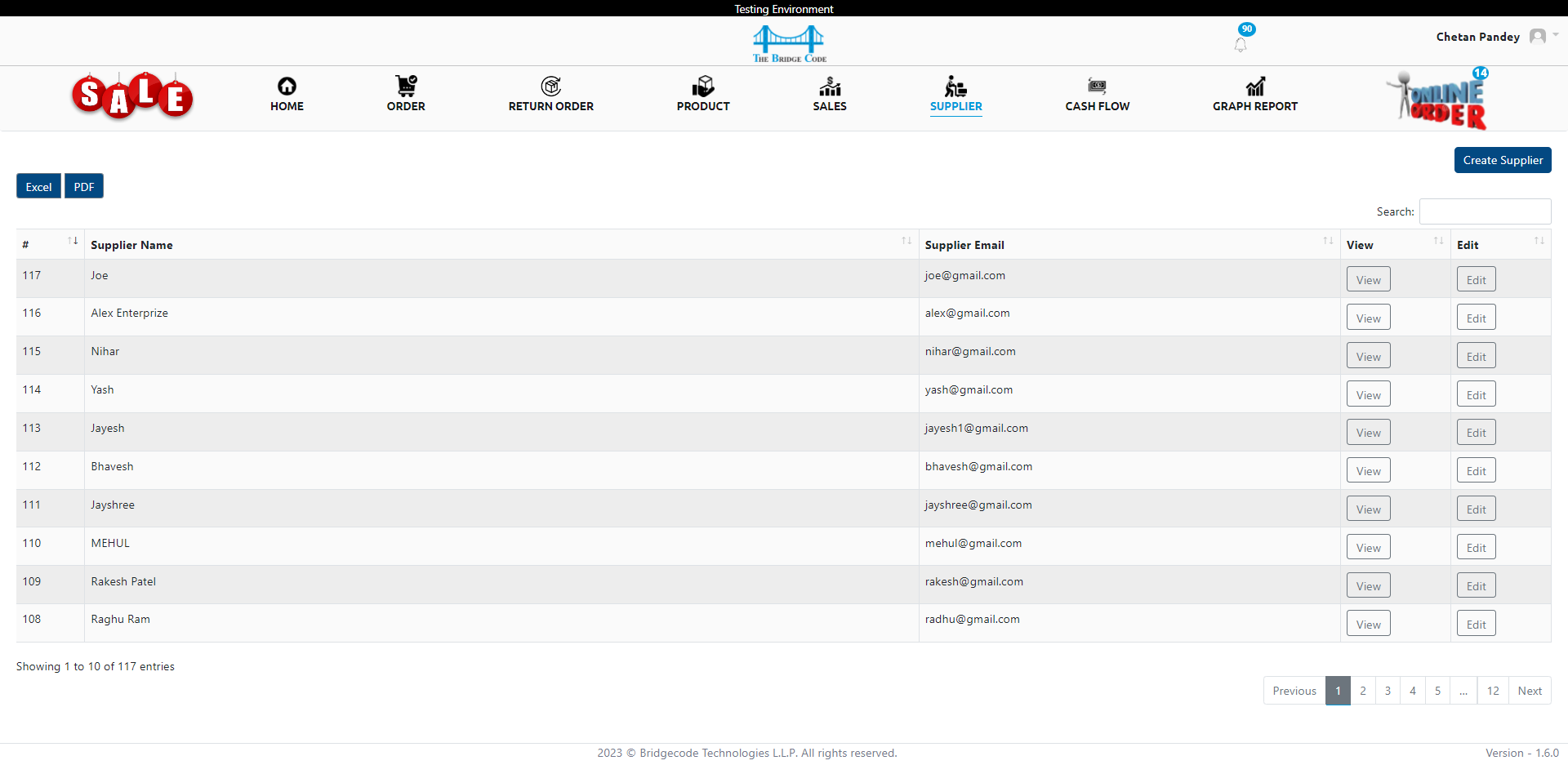The image size is (1568, 765).
Task: Click the joe@gmail.com email cell
Action: [1129, 278]
